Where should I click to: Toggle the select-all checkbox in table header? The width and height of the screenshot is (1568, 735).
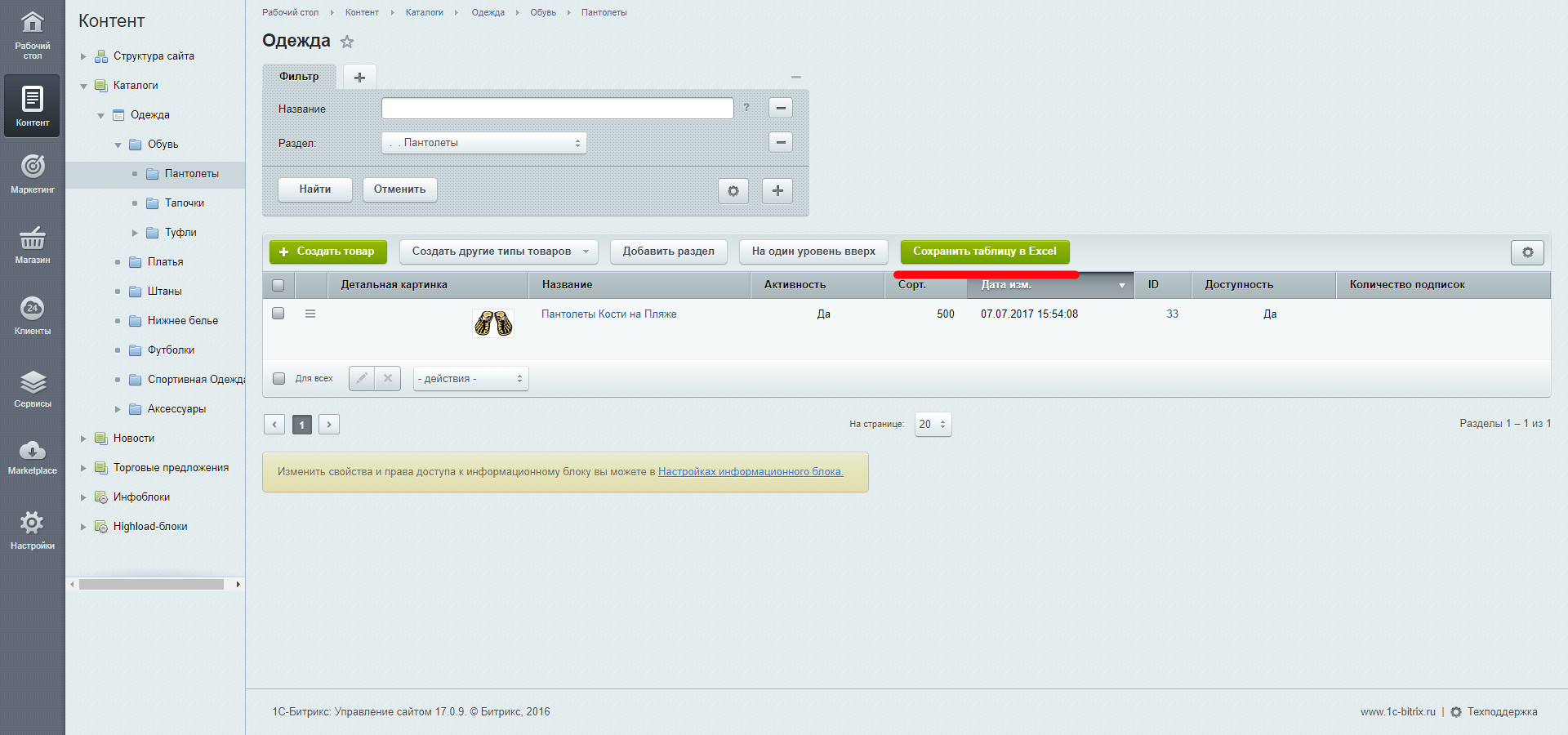pyautogui.click(x=278, y=285)
